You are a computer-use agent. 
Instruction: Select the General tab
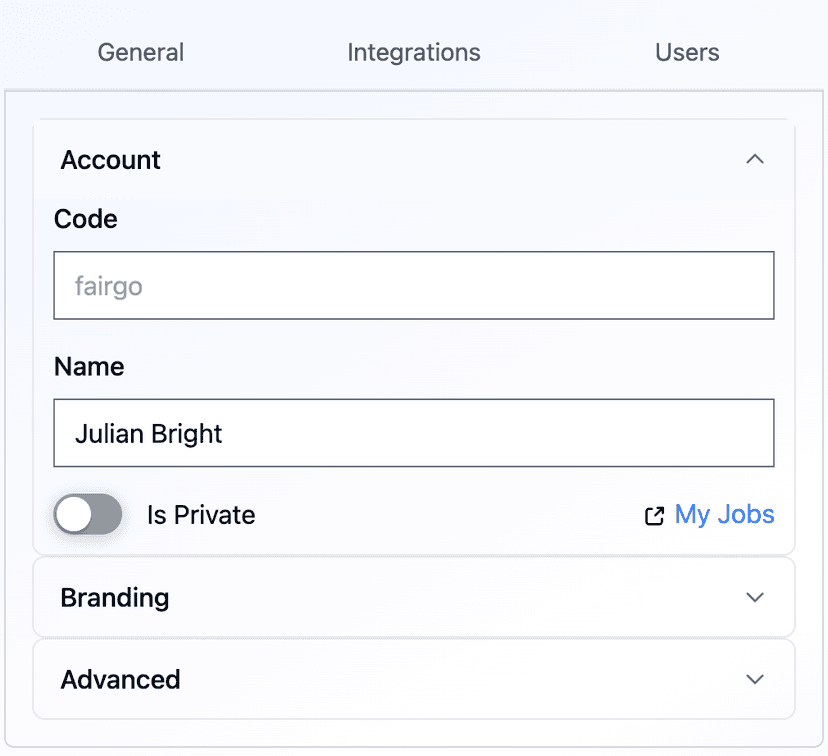[x=140, y=52]
